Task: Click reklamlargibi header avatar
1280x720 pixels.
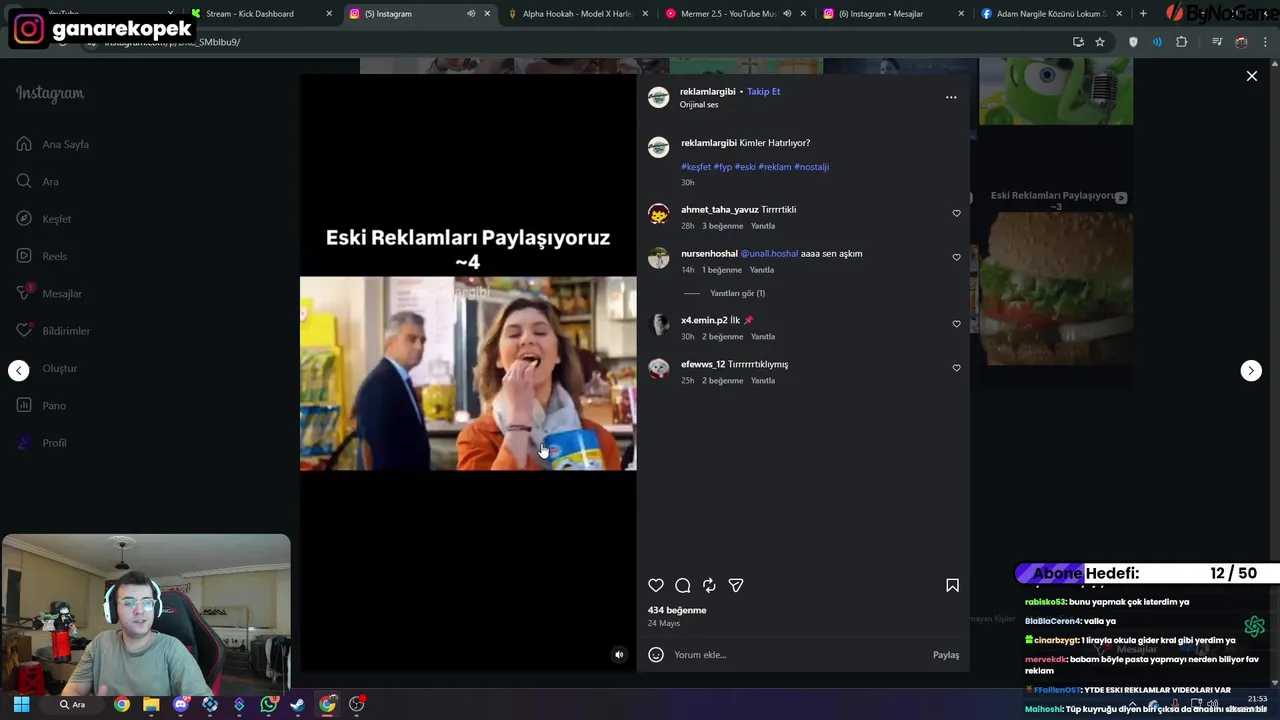Action: (x=658, y=97)
